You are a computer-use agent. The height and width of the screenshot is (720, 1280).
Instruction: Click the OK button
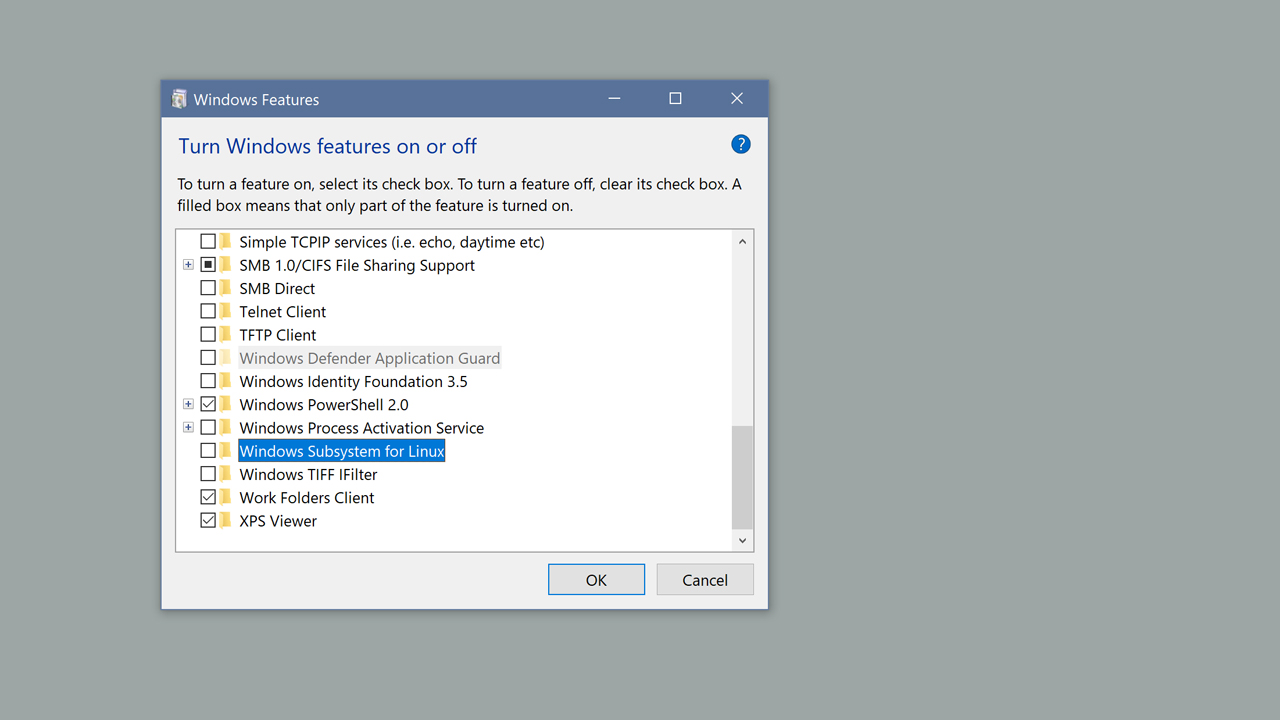596,579
